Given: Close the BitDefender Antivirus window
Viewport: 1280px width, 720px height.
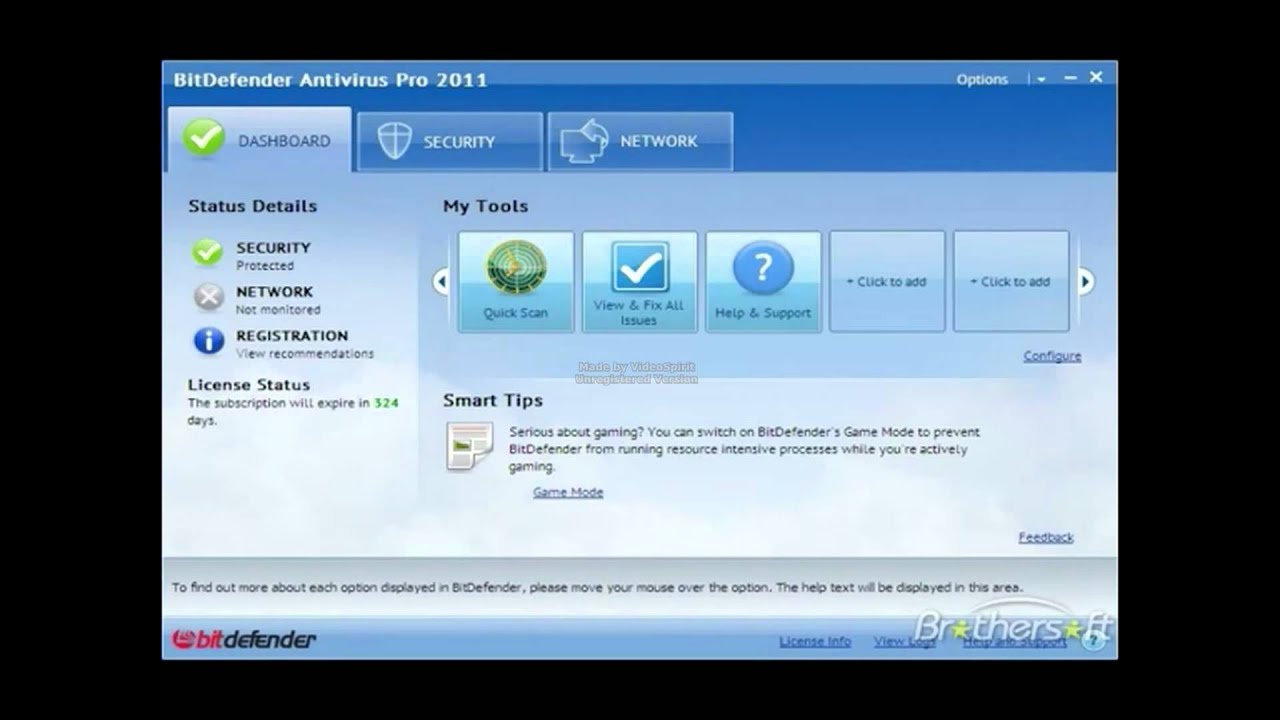Looking at the screenshot, I should 1096,77.
